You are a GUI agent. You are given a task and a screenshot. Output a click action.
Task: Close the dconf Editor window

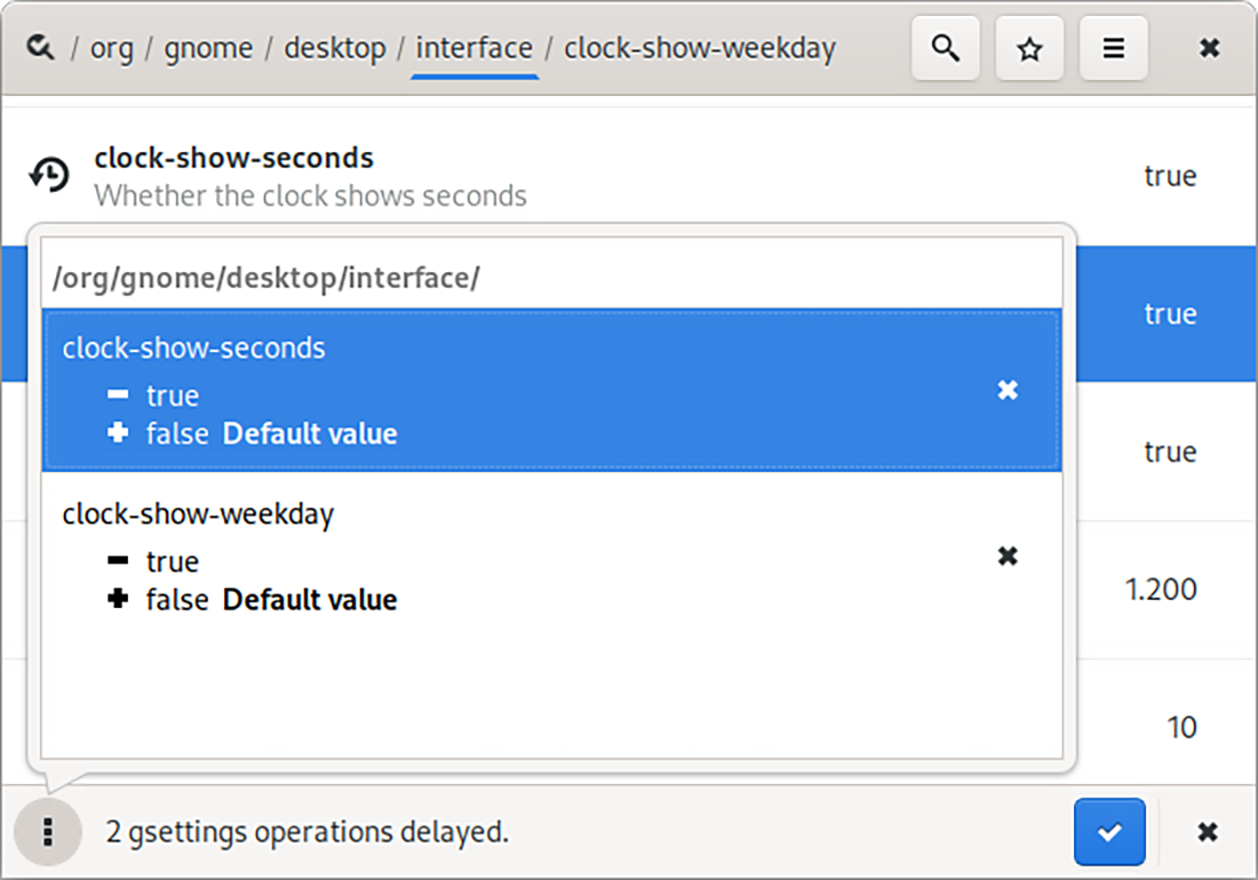click(1209, 48)
